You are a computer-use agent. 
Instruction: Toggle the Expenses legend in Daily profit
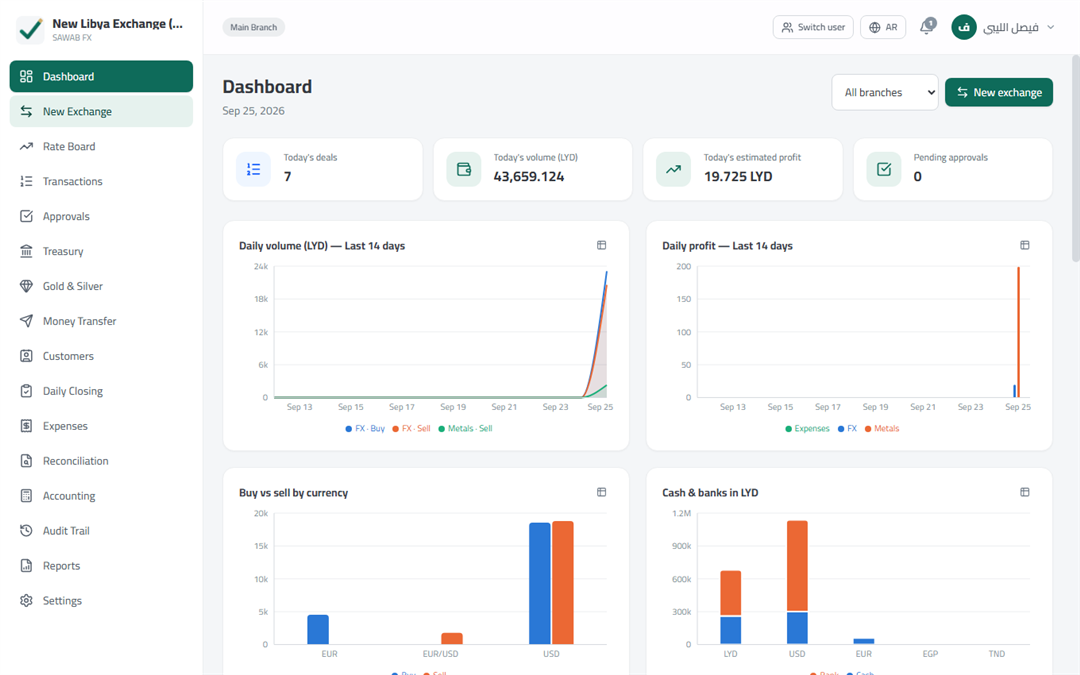click(x=807, y=428)
